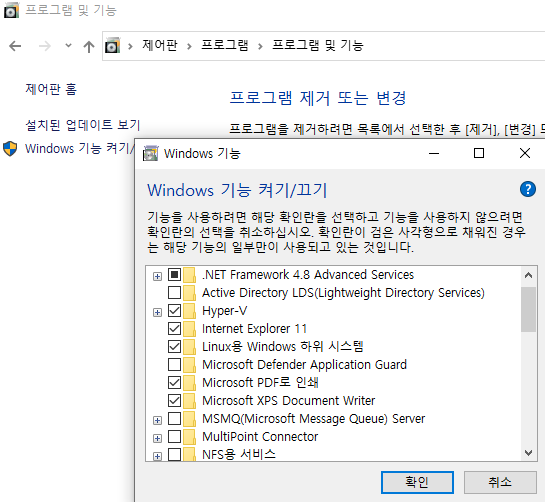Select the Microsoft Defender Application Guard label

point(304,365)
